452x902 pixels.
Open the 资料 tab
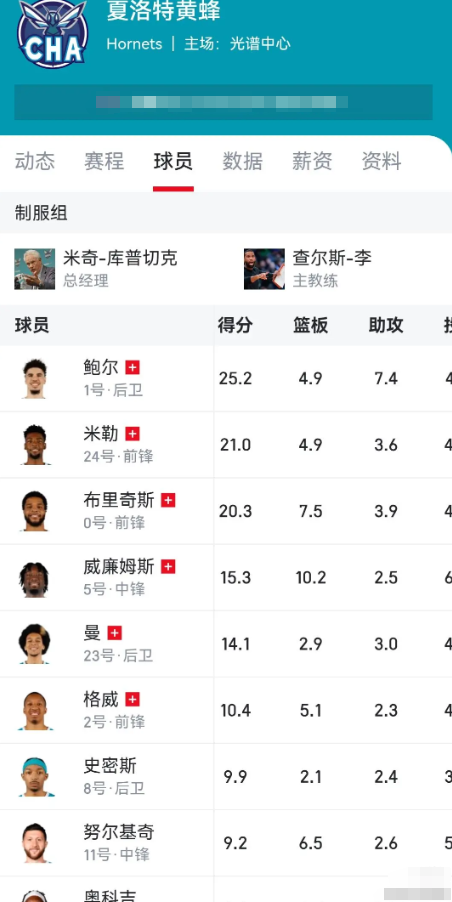[x=381, y=161]
